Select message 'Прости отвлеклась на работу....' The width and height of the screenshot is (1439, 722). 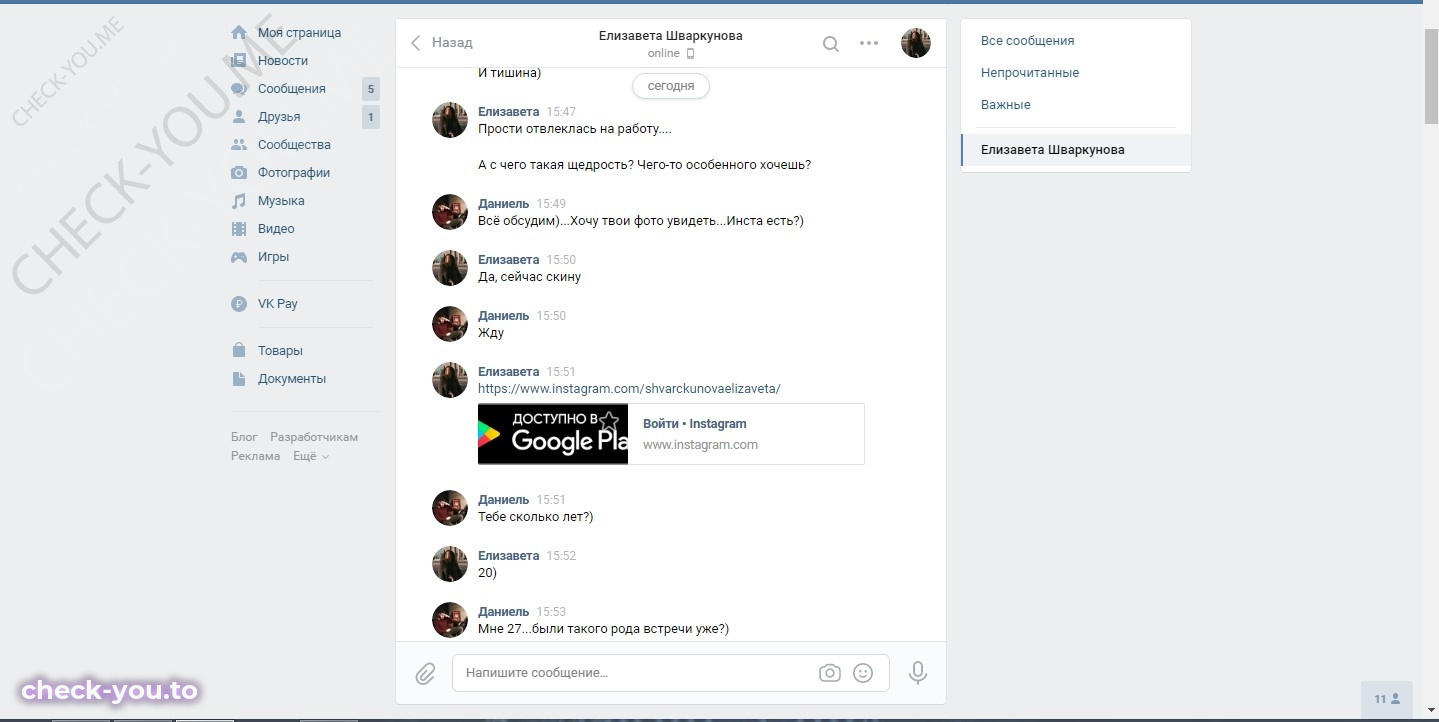click(575, 130)
